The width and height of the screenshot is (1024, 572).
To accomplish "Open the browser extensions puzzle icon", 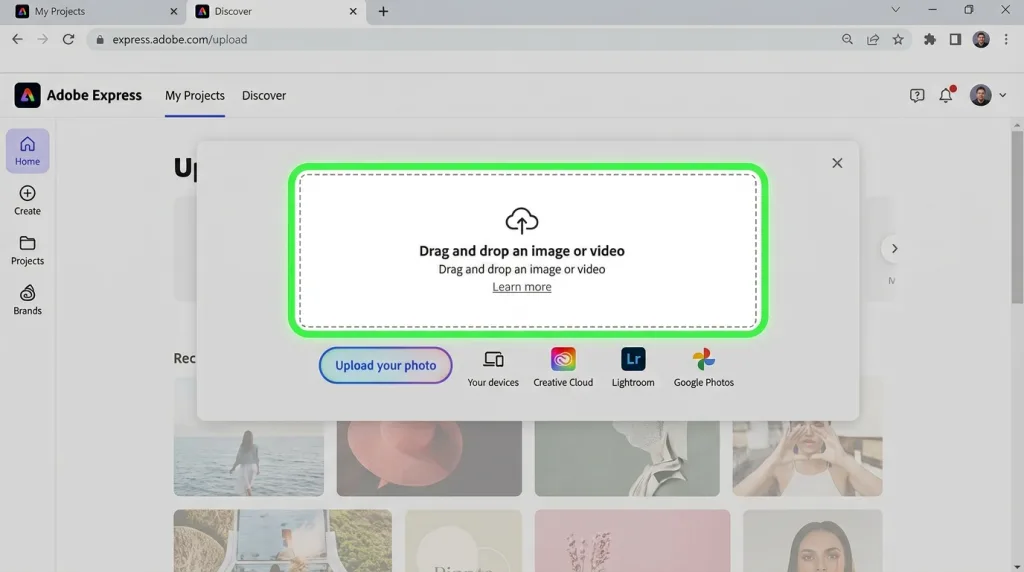I will pos(929,39).
